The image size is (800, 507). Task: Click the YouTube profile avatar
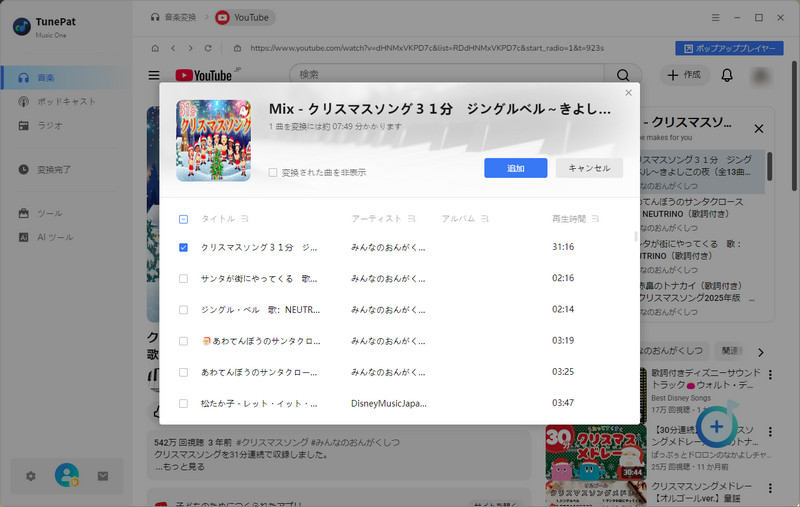760,75
